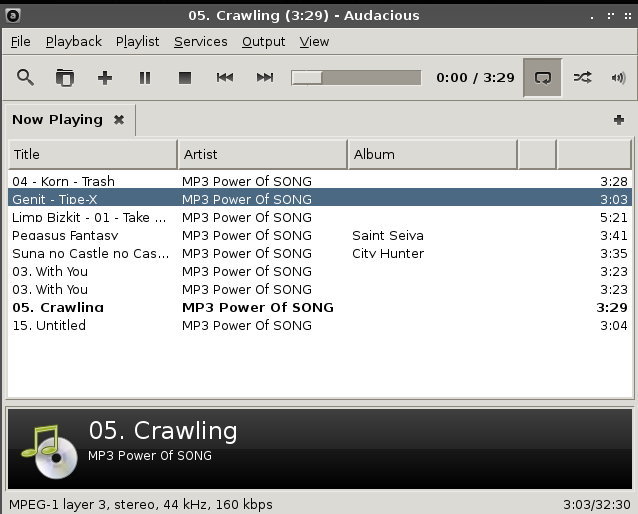Pause playback with the pause button
Screen dimensions: 638x514
[x=145, y=77]
